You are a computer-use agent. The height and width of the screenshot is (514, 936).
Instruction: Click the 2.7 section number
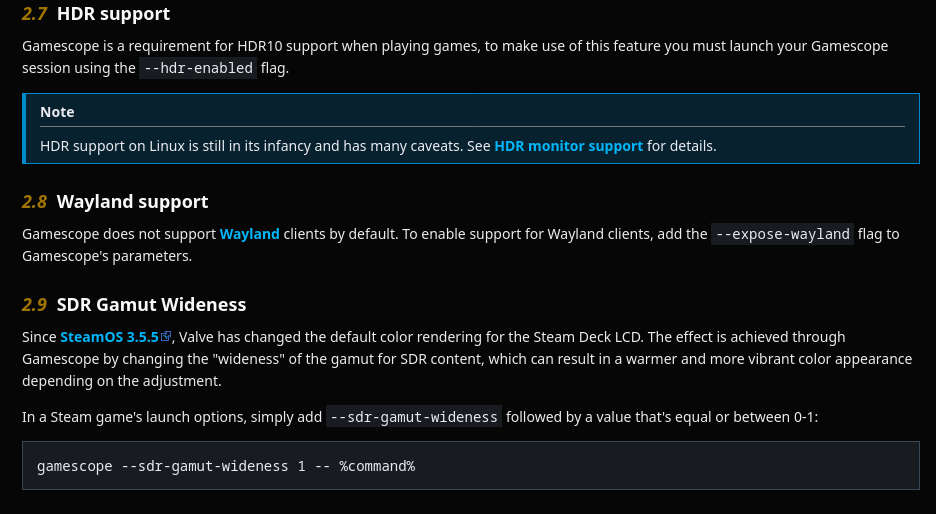[35, 14]
